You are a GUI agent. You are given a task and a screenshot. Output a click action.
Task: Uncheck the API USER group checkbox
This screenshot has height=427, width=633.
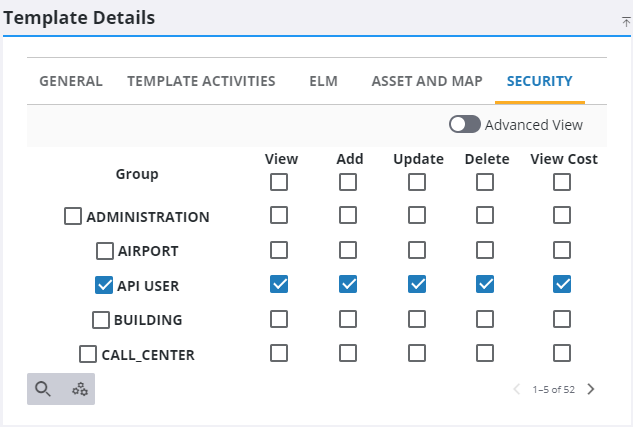[x=104, y=285]
